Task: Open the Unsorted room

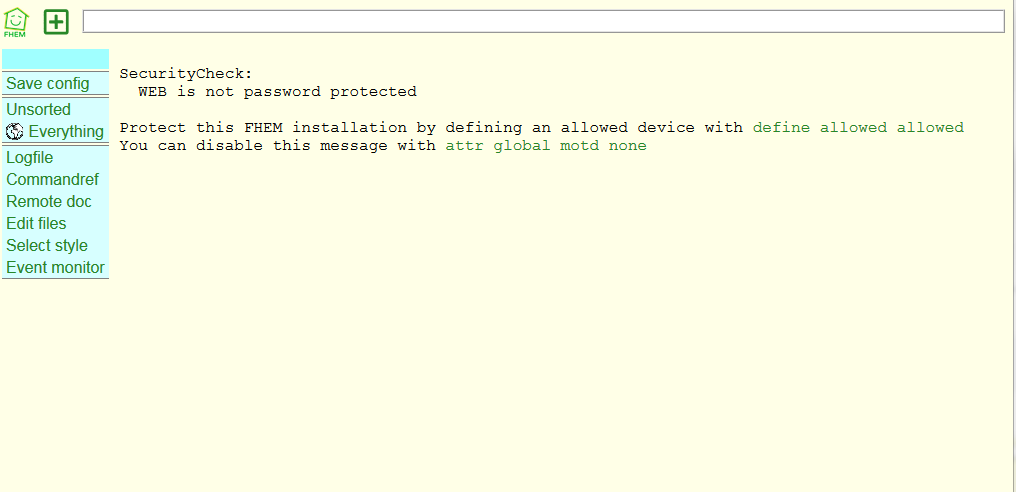Action: point(38,110)
